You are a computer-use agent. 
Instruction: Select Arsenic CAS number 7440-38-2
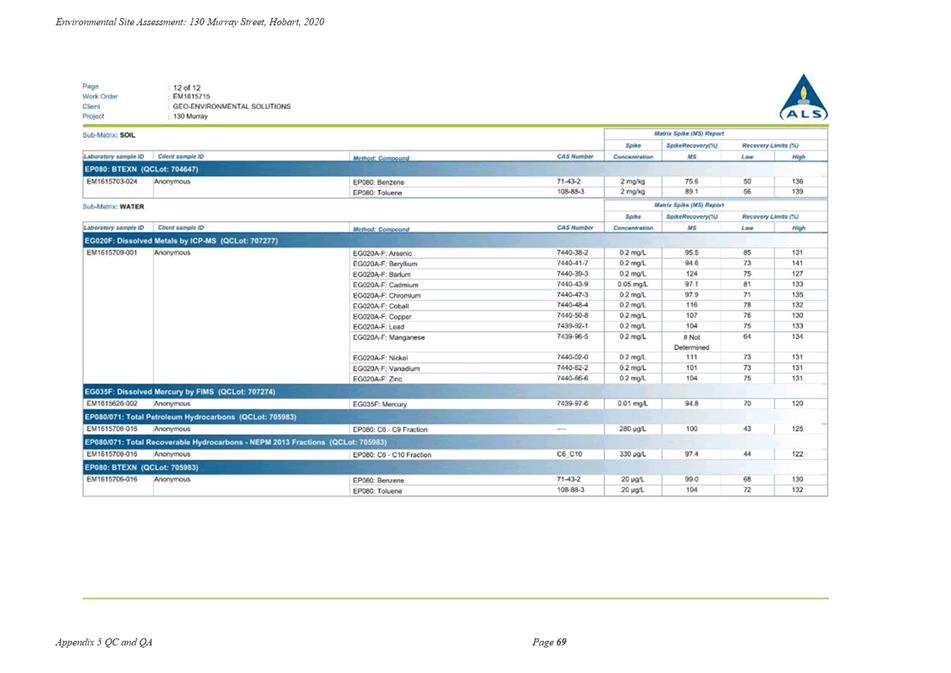point(572,253)
